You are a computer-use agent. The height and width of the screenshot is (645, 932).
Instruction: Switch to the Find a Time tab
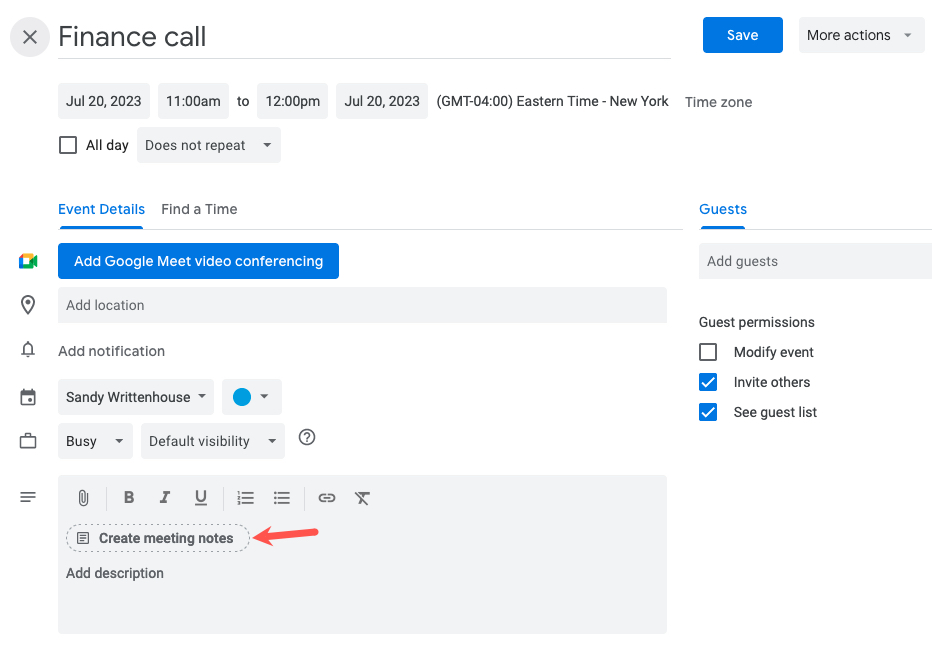[199, 209]
